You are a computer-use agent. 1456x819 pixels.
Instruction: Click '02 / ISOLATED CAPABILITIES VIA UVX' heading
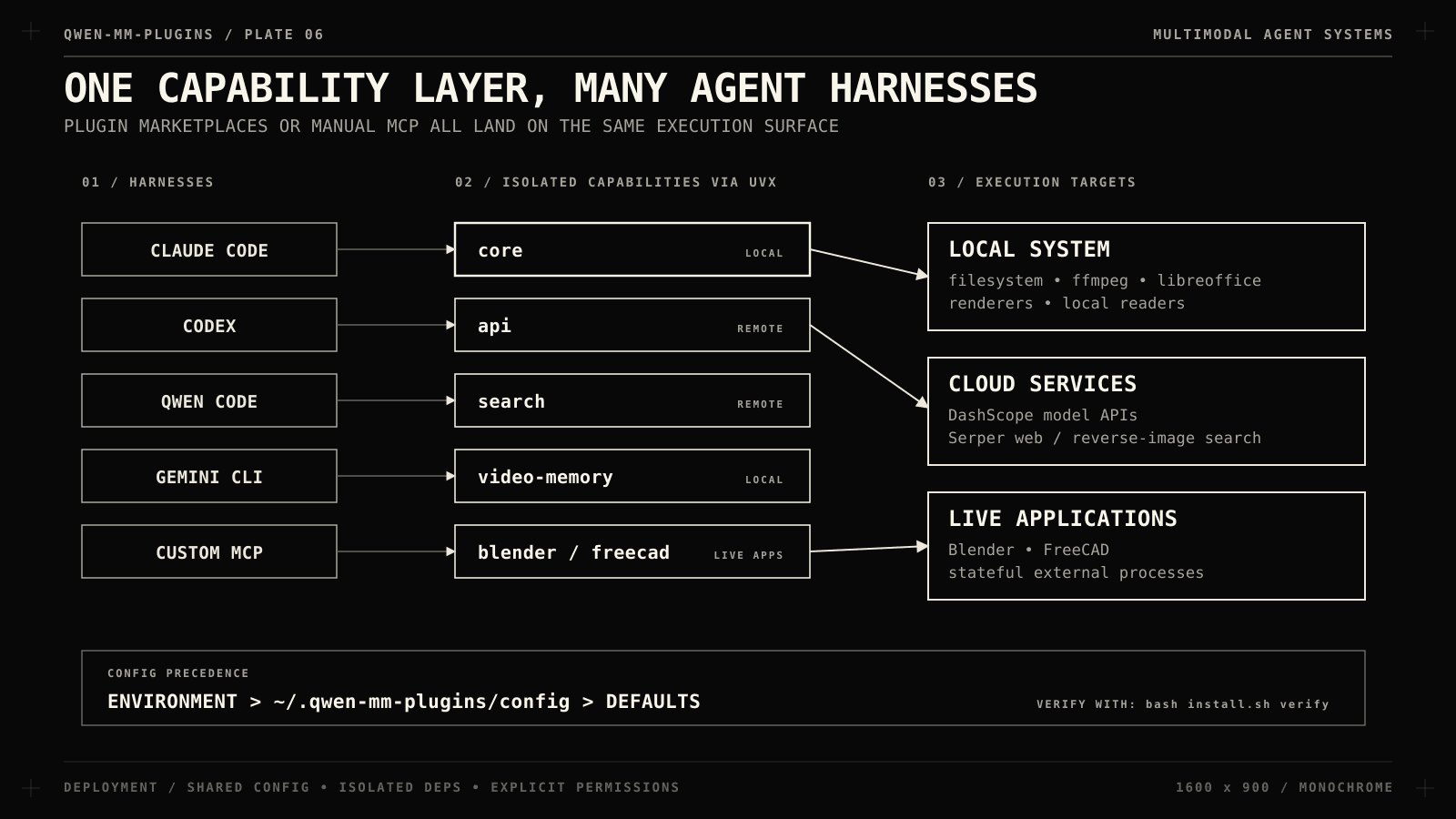(x=616, y=182)
